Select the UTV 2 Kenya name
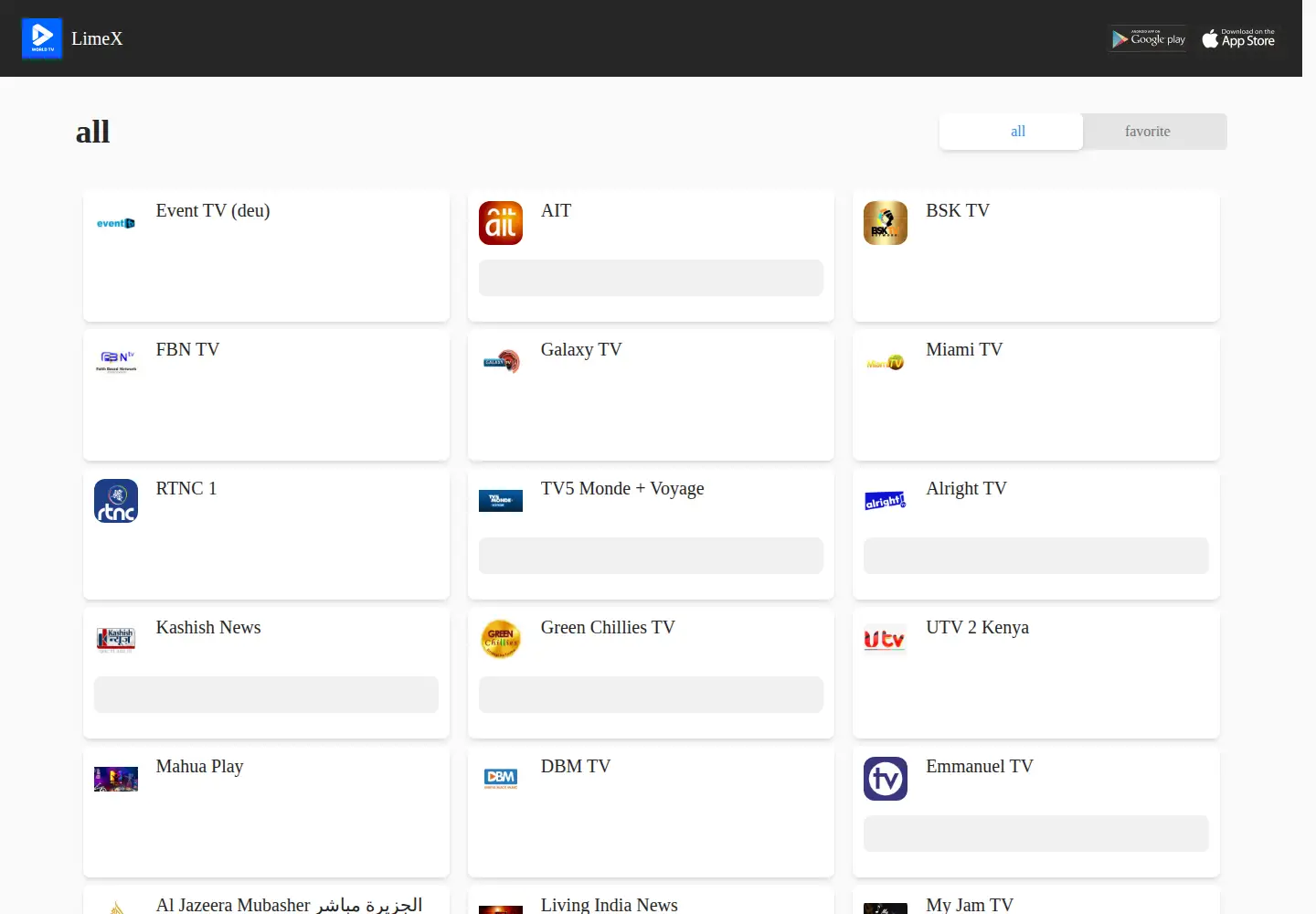Image resolution: width=1316 pixels, height=914 pixels. pos(977,627)
